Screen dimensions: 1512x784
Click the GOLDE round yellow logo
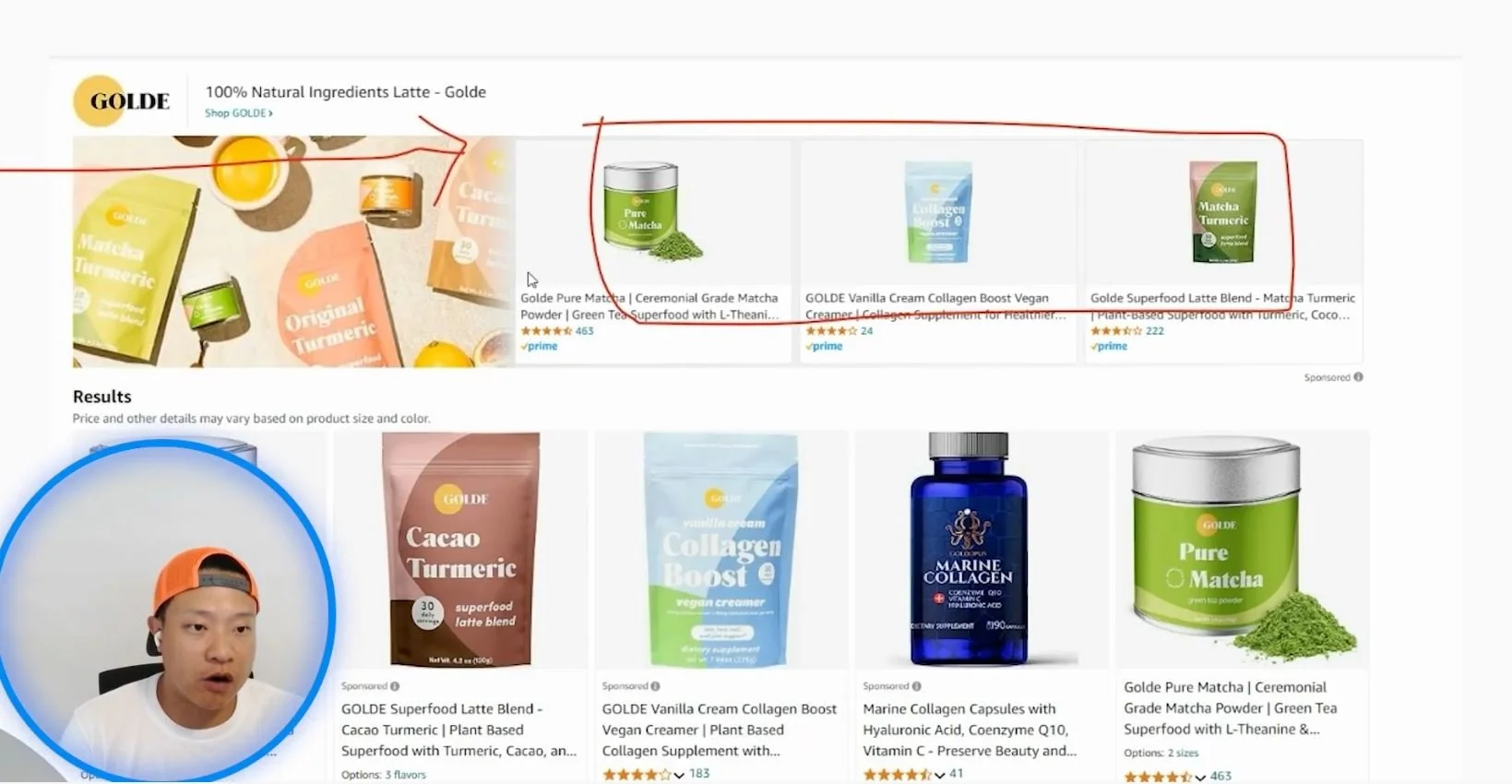pos(99,101)
